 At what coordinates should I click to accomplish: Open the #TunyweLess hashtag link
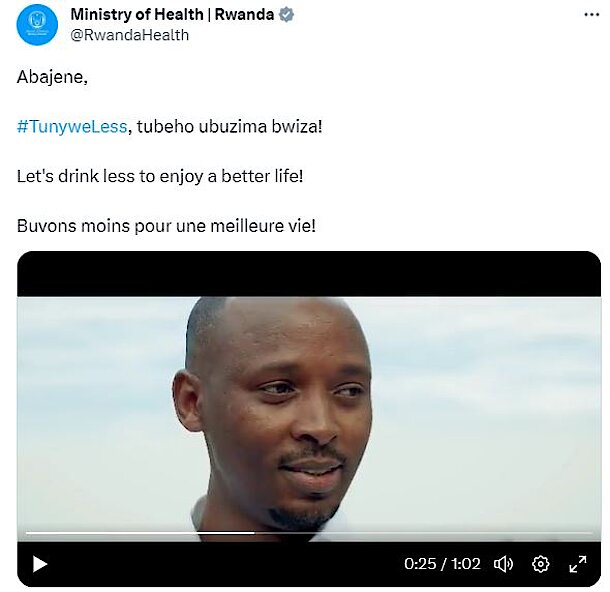pyautogui.click(x=72, y=127)
